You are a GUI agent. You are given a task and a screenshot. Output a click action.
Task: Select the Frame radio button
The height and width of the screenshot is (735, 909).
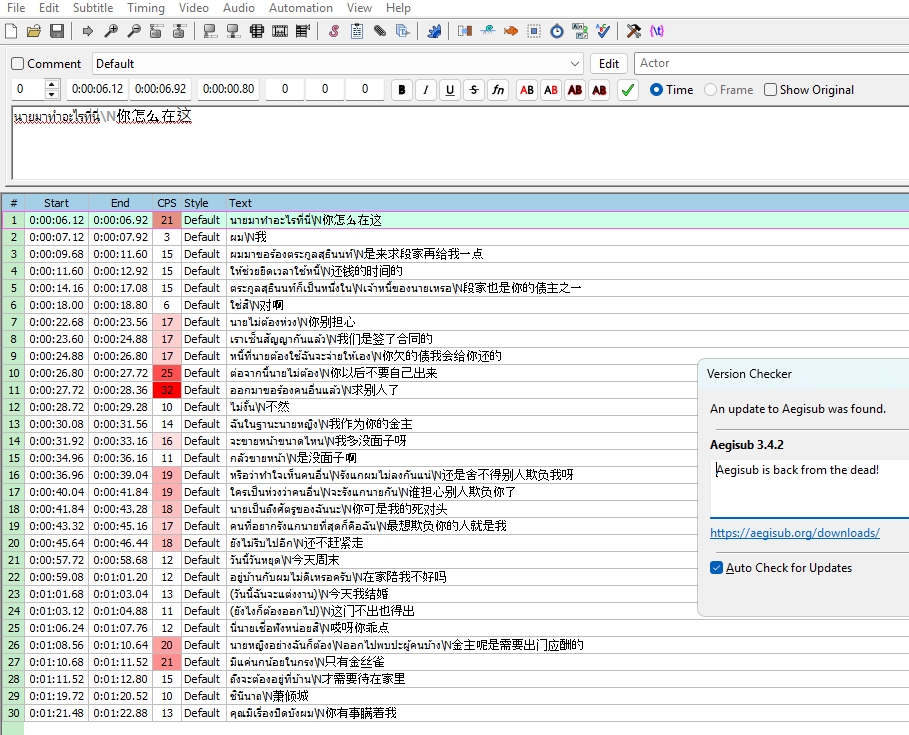(x=711, y=90)
